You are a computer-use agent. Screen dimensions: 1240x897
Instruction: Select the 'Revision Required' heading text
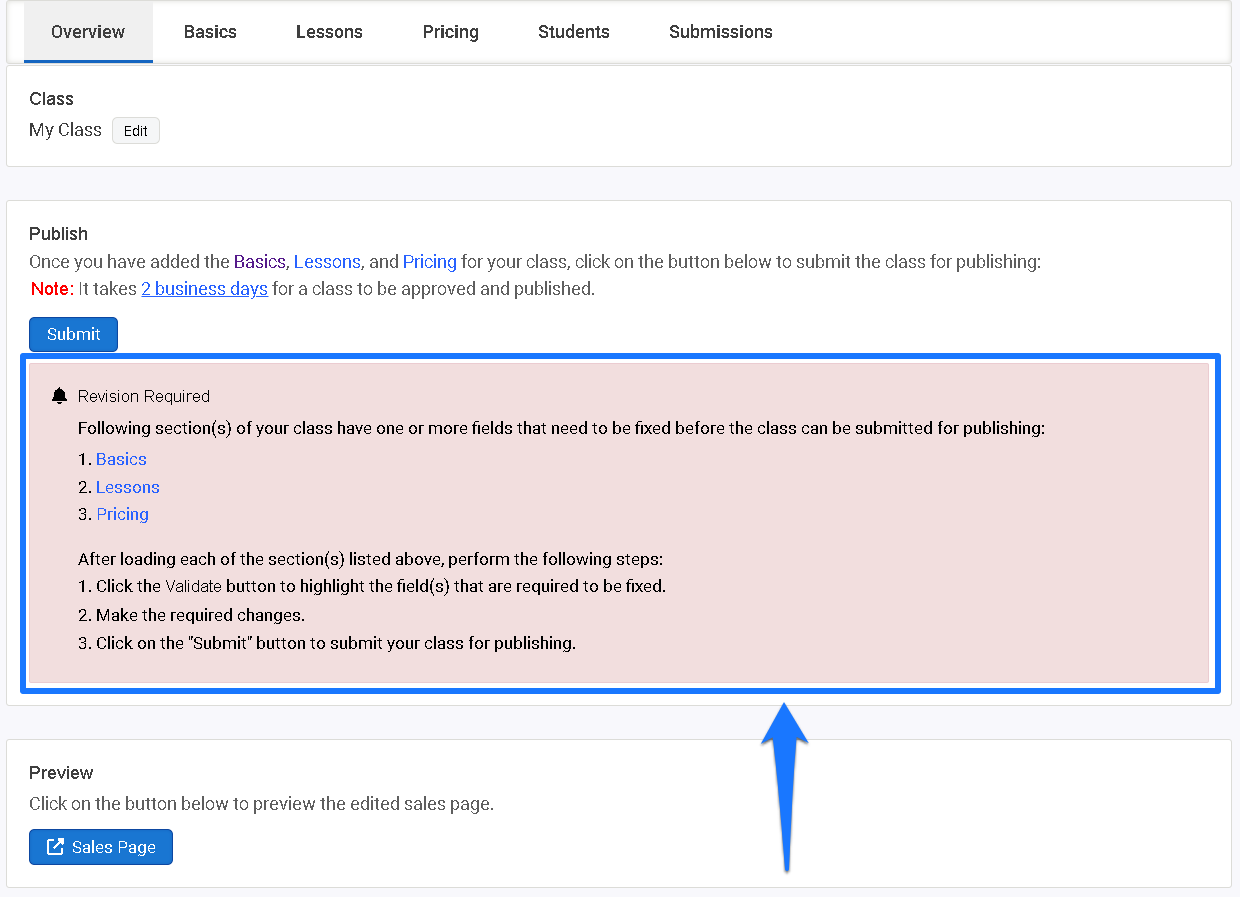pyautogui.click(x=144, y=396)
